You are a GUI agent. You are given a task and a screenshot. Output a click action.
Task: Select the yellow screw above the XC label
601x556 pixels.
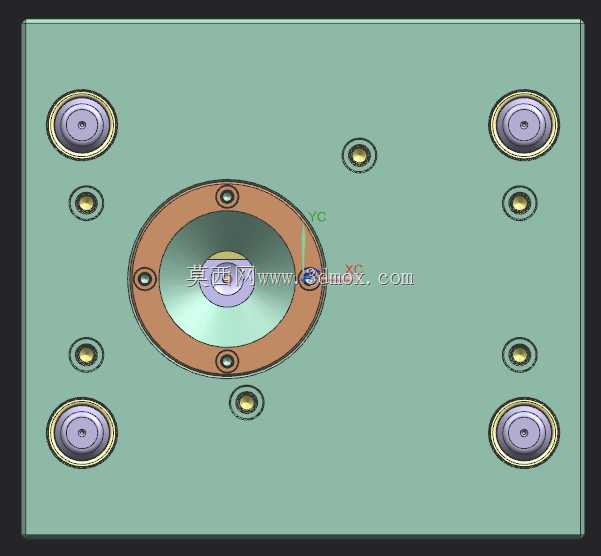[359, 155]
